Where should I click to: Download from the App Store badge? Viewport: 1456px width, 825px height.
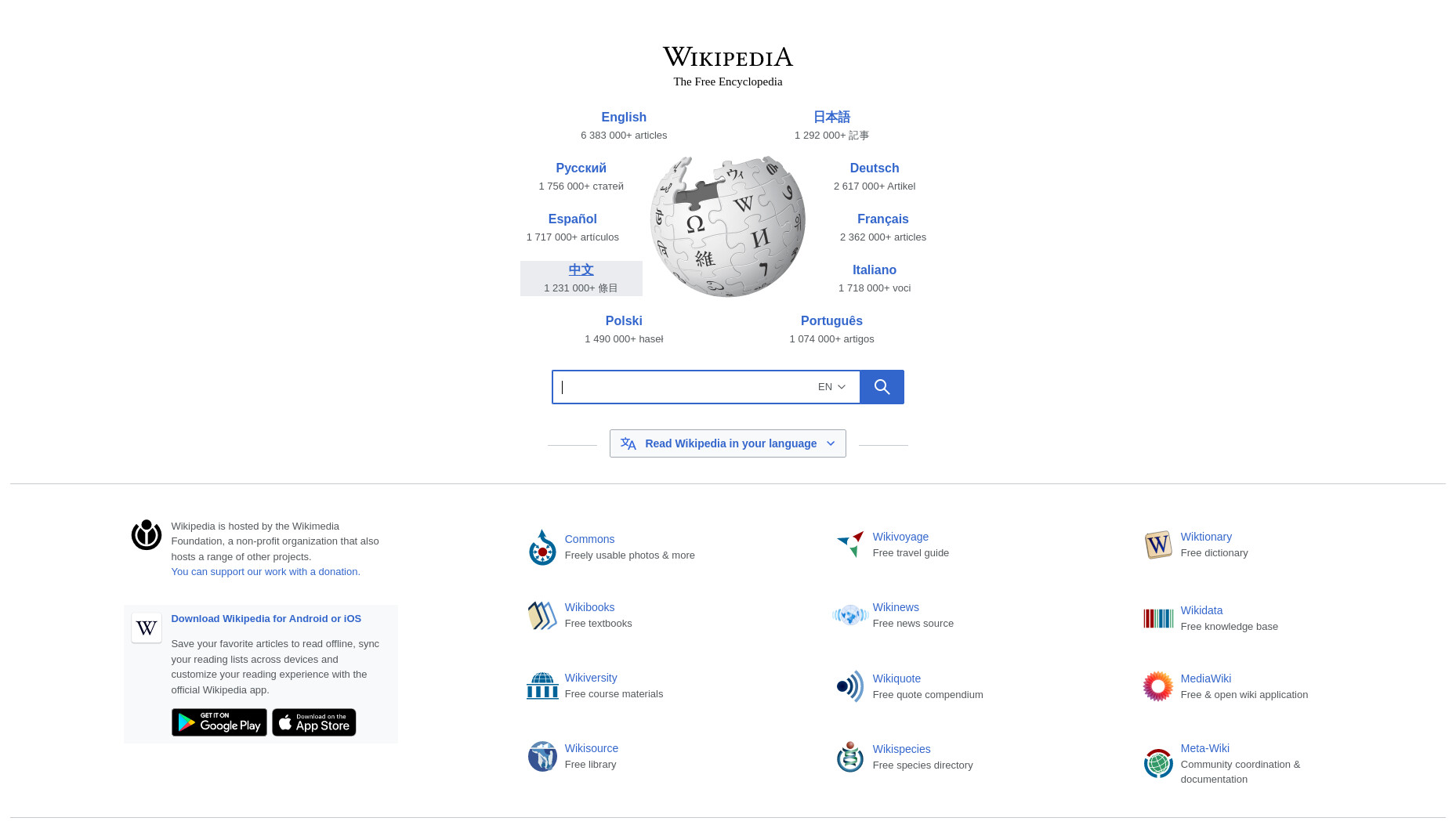pos(314,722)
